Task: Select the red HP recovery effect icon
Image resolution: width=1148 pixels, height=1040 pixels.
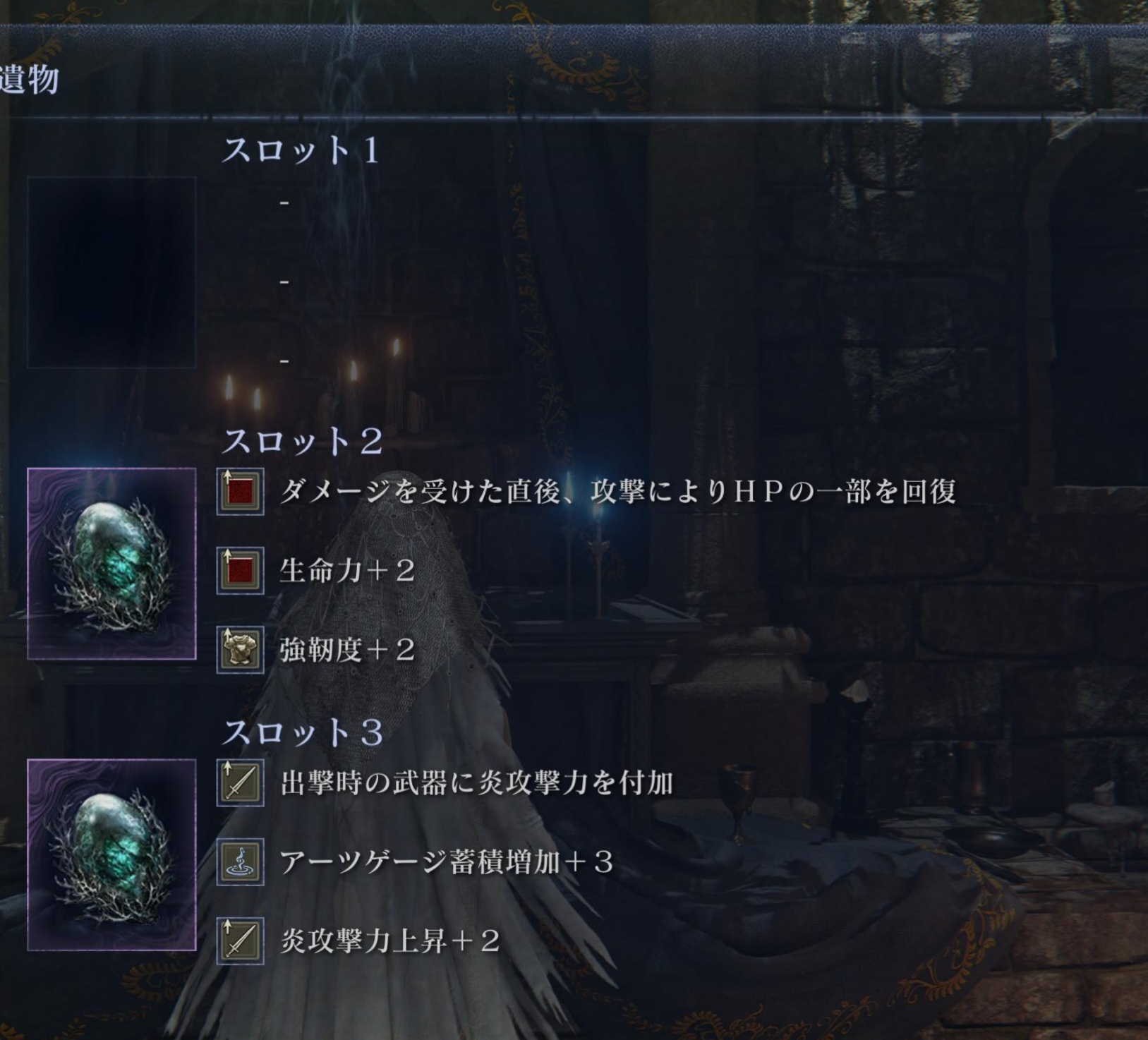Action: [x=240, y=492]
